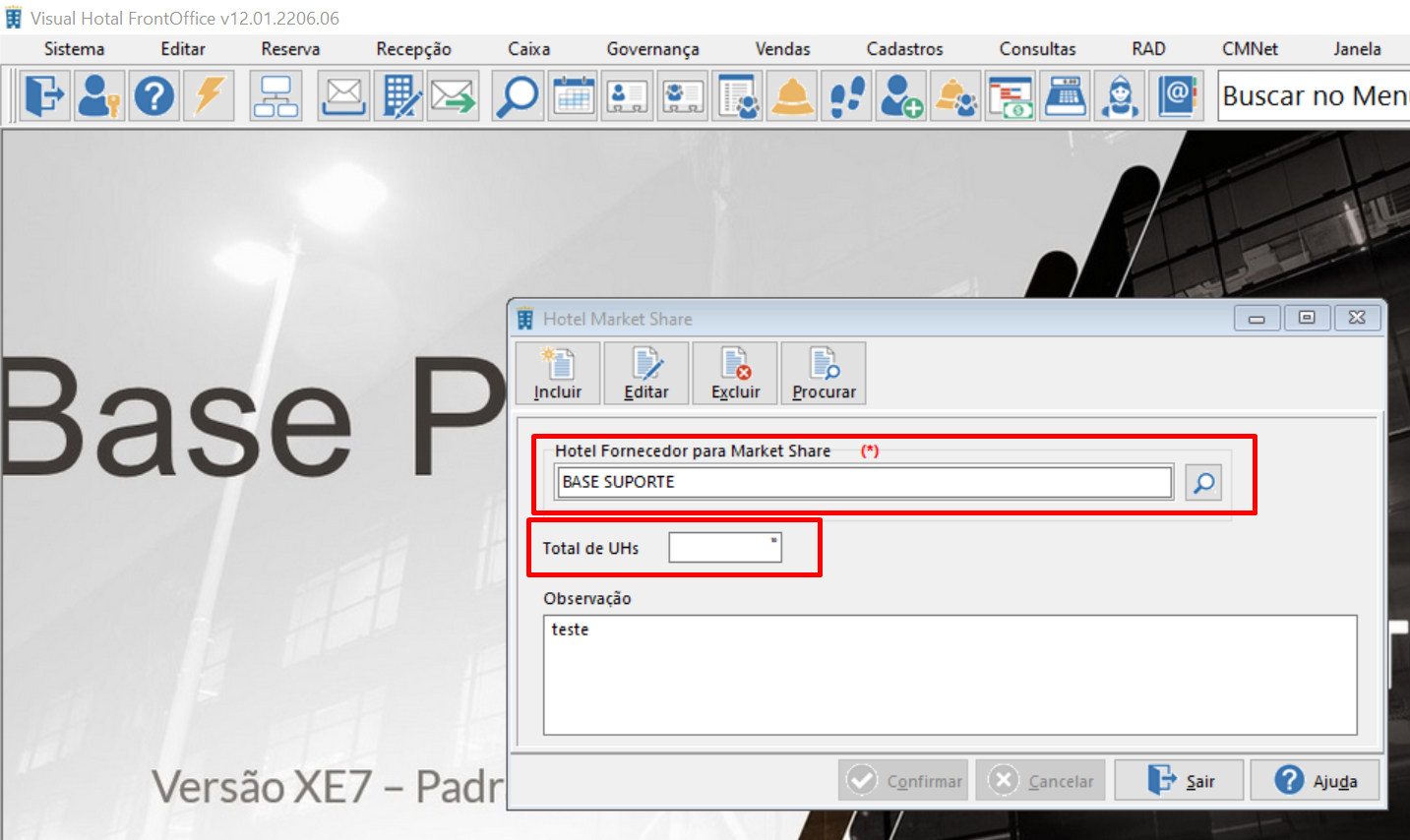Click the hotel supplier lookup magnifier button
The height and width of the screenshot is (840, 1410).
click(1203, 483)
